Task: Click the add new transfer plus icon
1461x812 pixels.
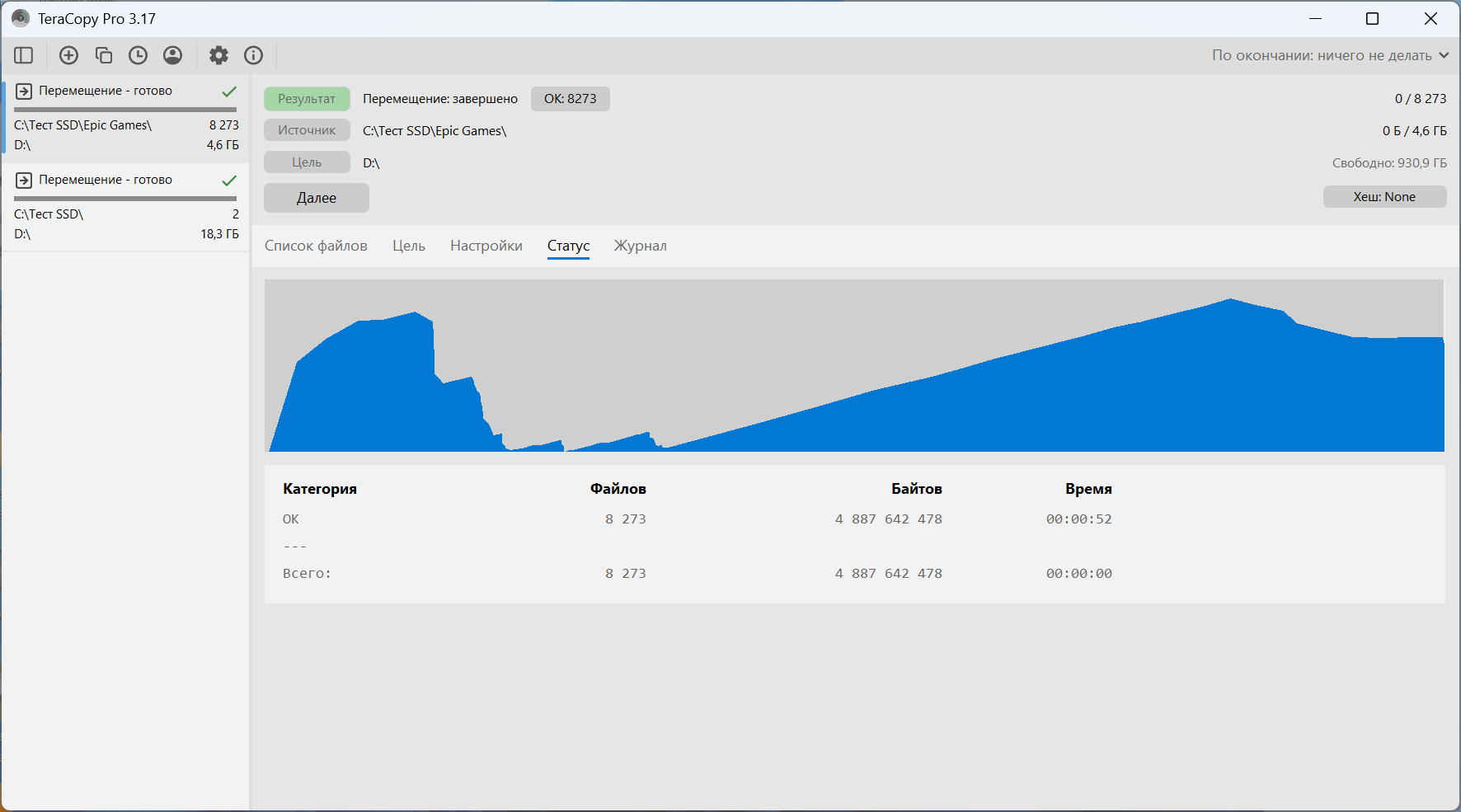Action: [69, 55]
